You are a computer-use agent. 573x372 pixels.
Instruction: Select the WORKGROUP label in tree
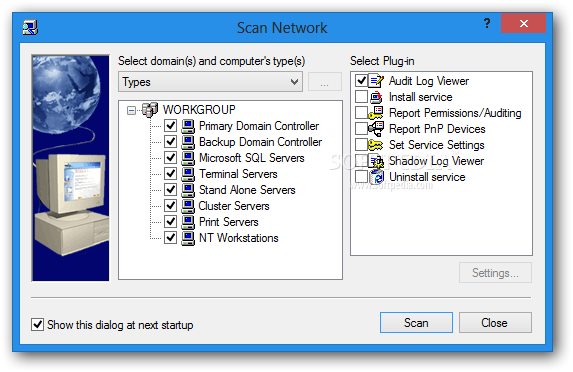[x=199, y=110]
